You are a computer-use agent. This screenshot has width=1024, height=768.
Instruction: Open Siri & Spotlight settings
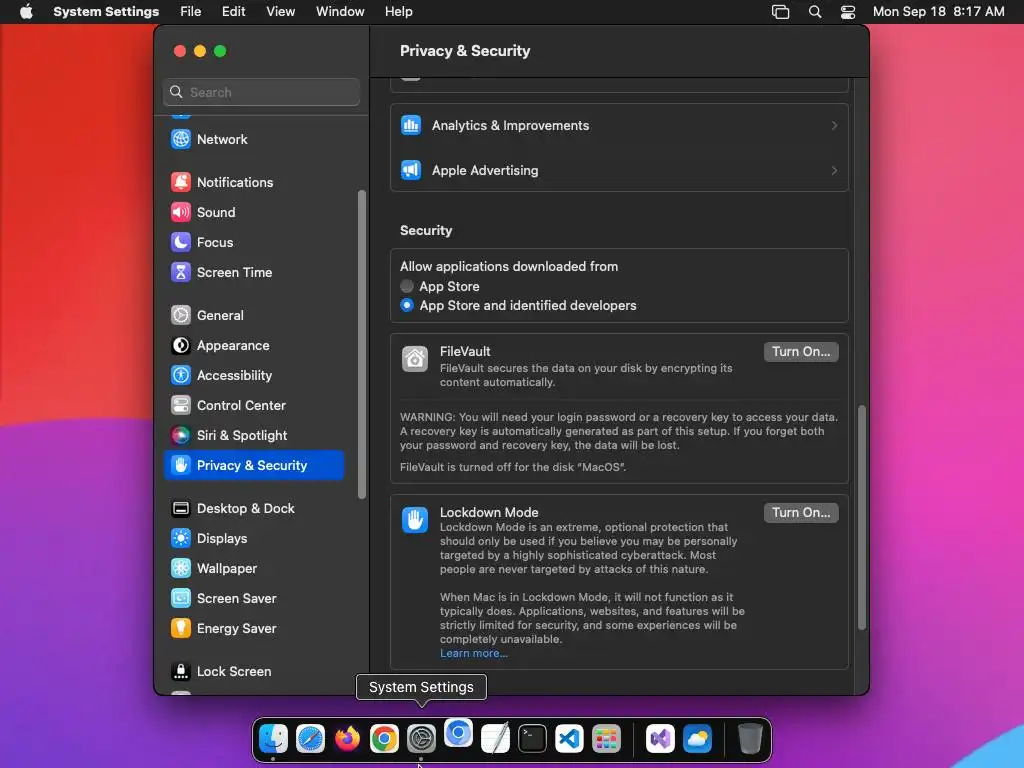coord(254,436)
